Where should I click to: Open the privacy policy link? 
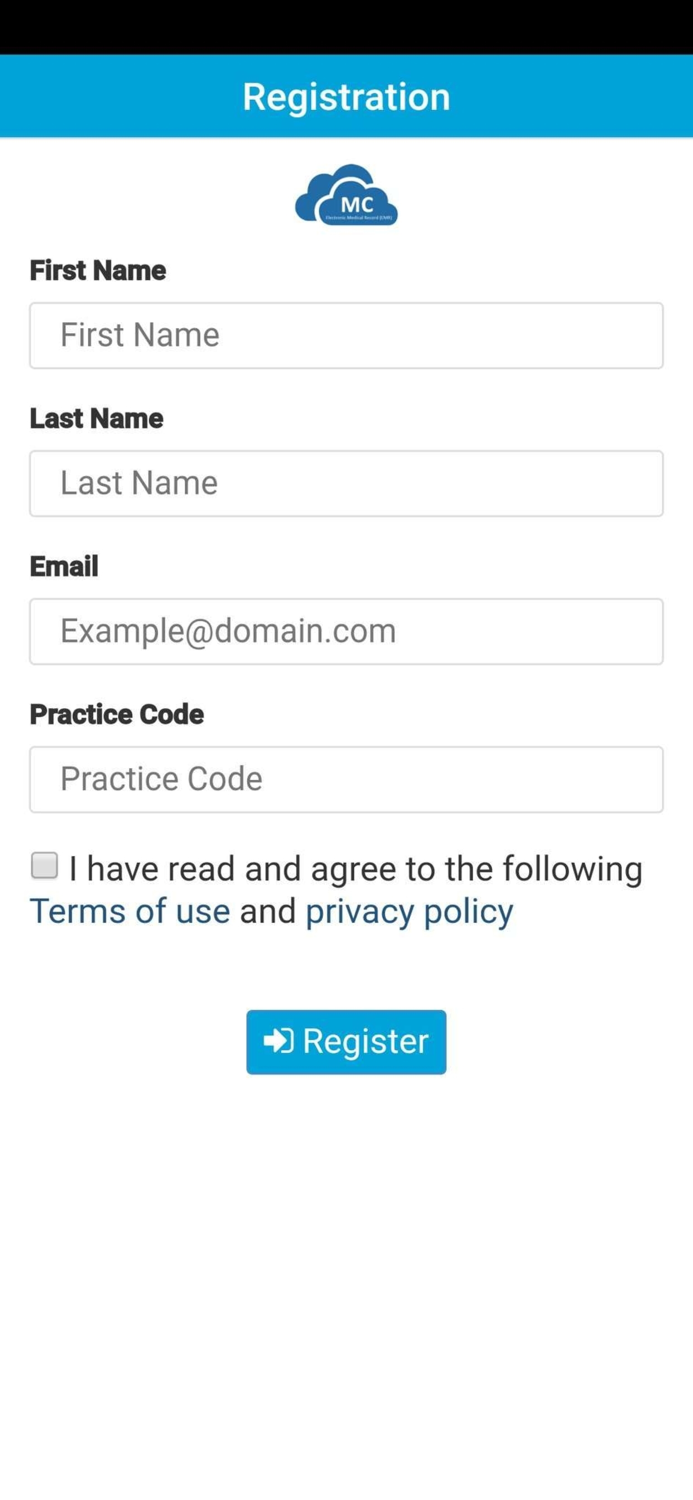tap(409, 911)
